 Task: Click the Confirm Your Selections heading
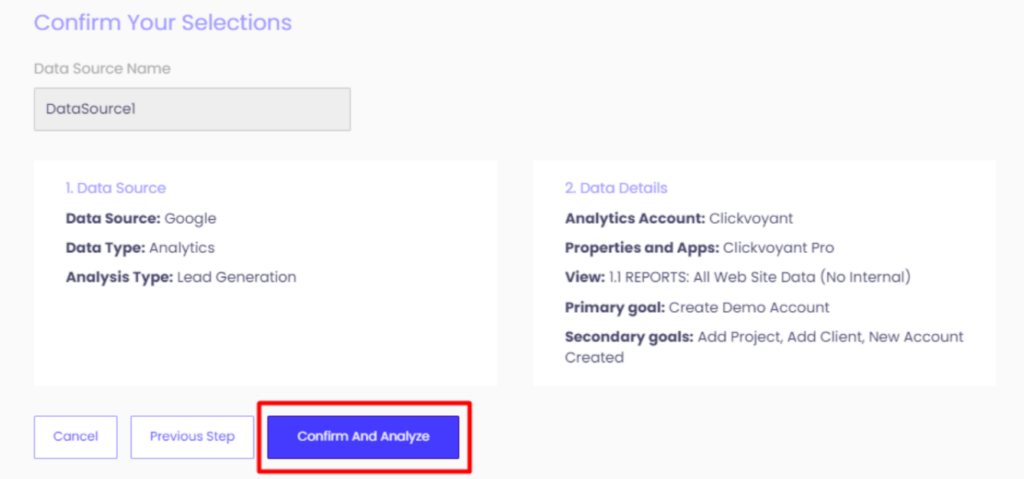tap(163, 23)
